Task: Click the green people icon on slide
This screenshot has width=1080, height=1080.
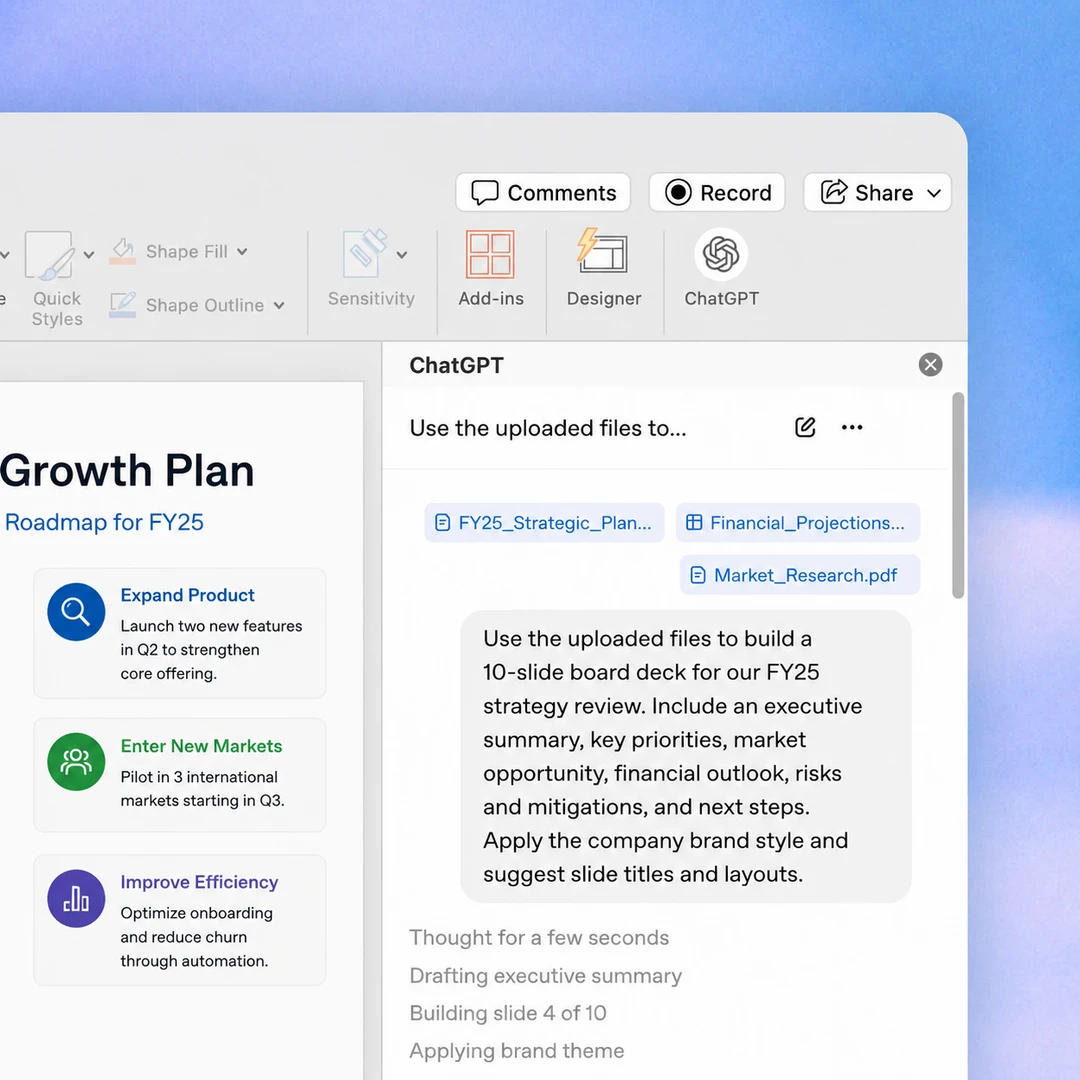Action: [x=76, y=762]
